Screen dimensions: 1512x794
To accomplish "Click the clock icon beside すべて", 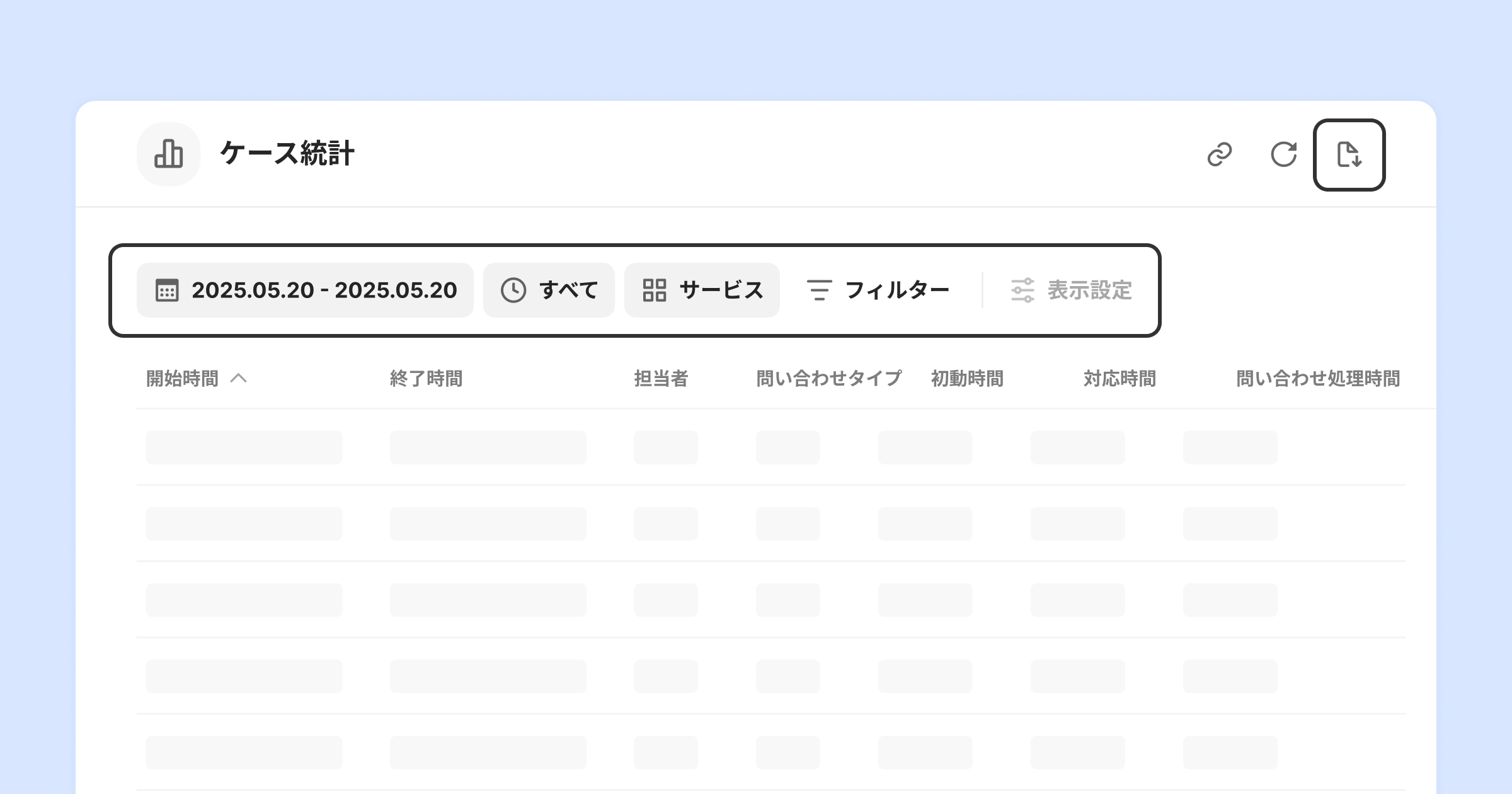I will (513, 291).
